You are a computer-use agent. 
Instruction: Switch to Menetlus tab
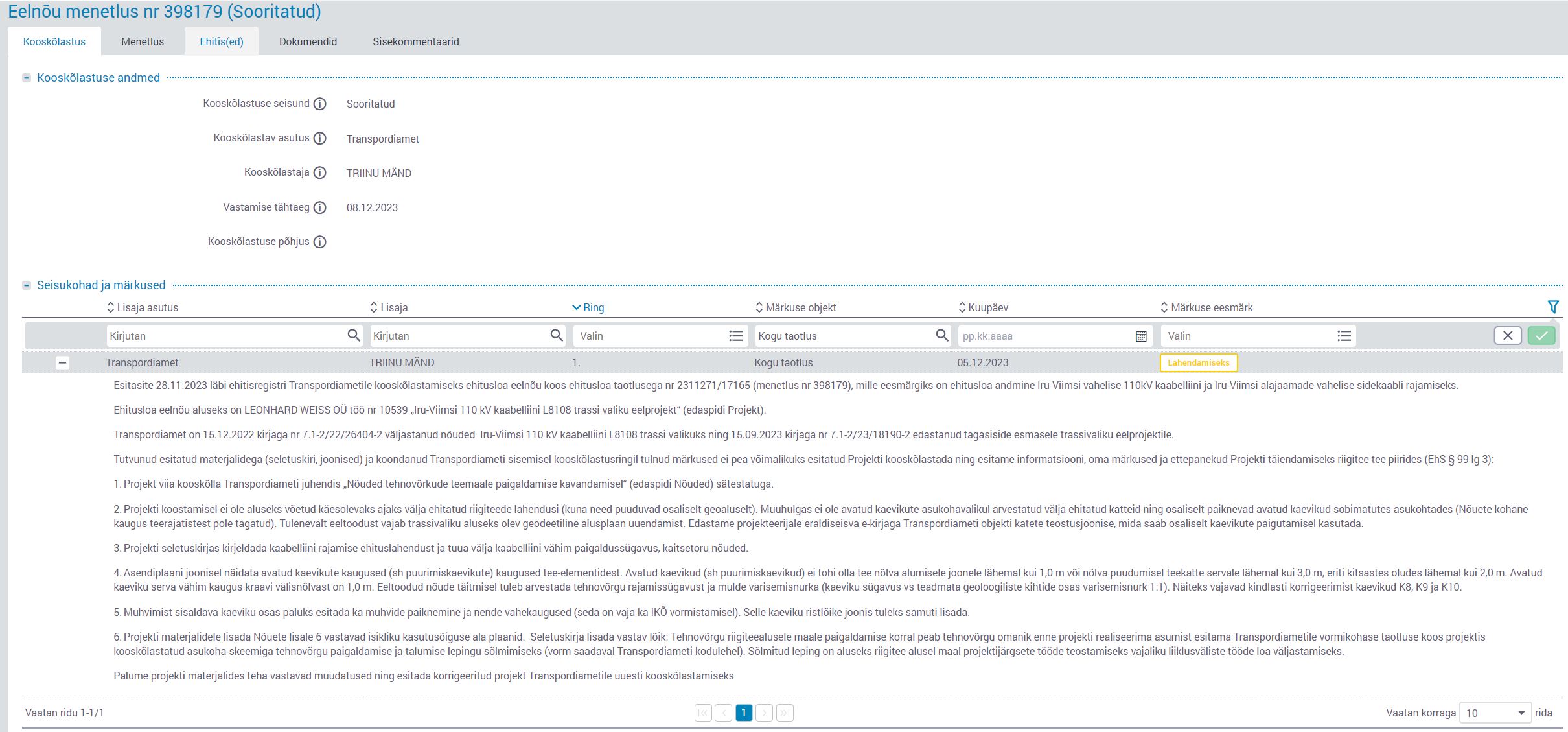143,41
